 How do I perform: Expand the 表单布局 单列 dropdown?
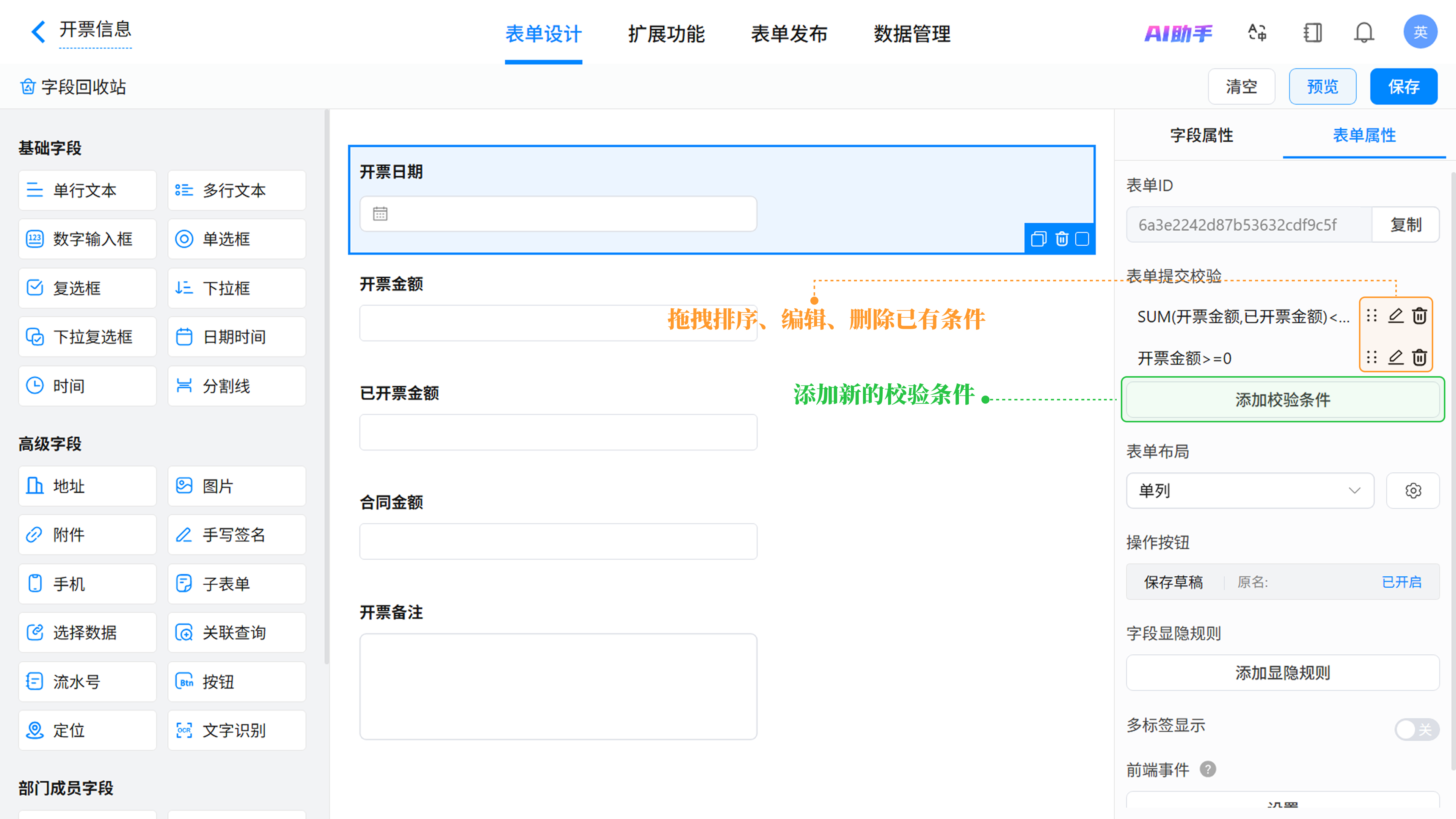(1250, 491)
